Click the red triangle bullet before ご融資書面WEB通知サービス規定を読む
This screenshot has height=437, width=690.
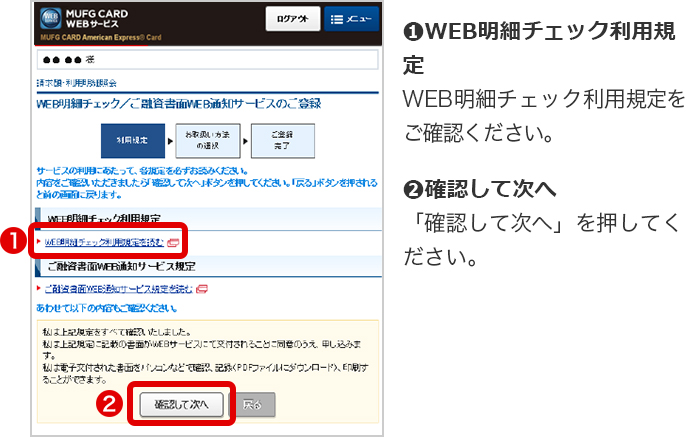click(38, 289)
